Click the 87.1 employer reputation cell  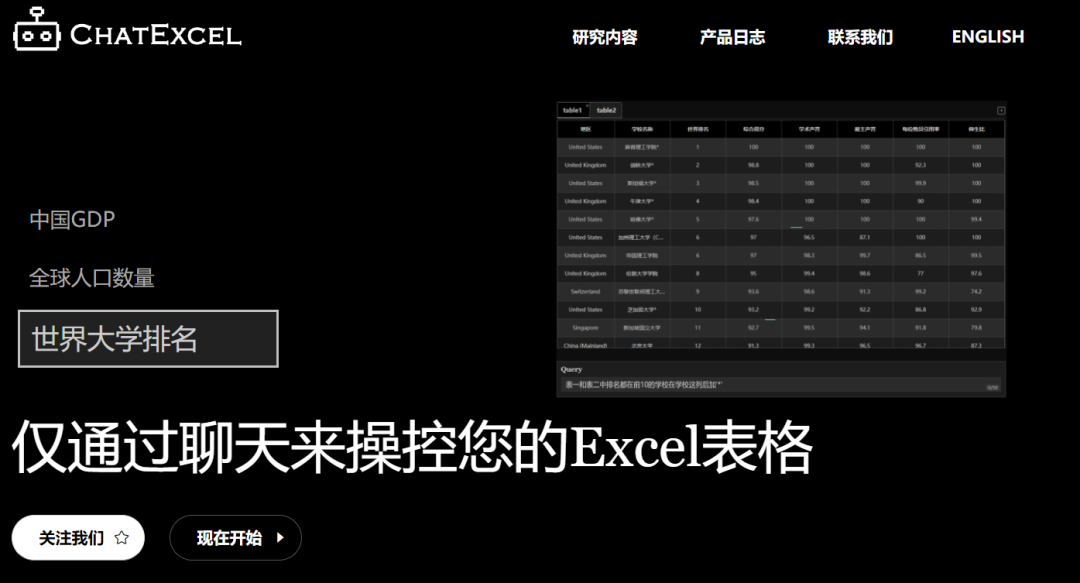coord(865,237)
